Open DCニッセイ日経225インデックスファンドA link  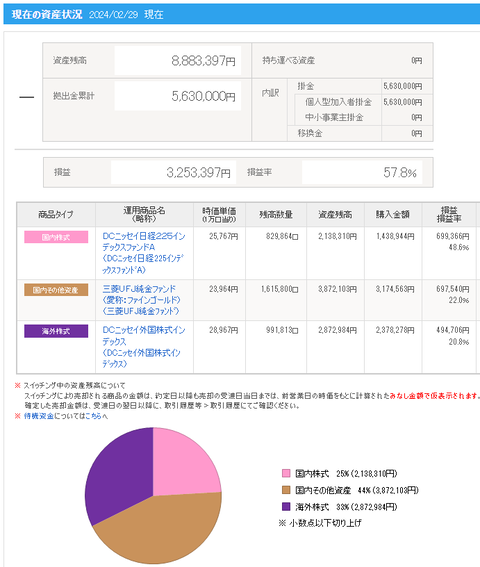tap(144, 253)
